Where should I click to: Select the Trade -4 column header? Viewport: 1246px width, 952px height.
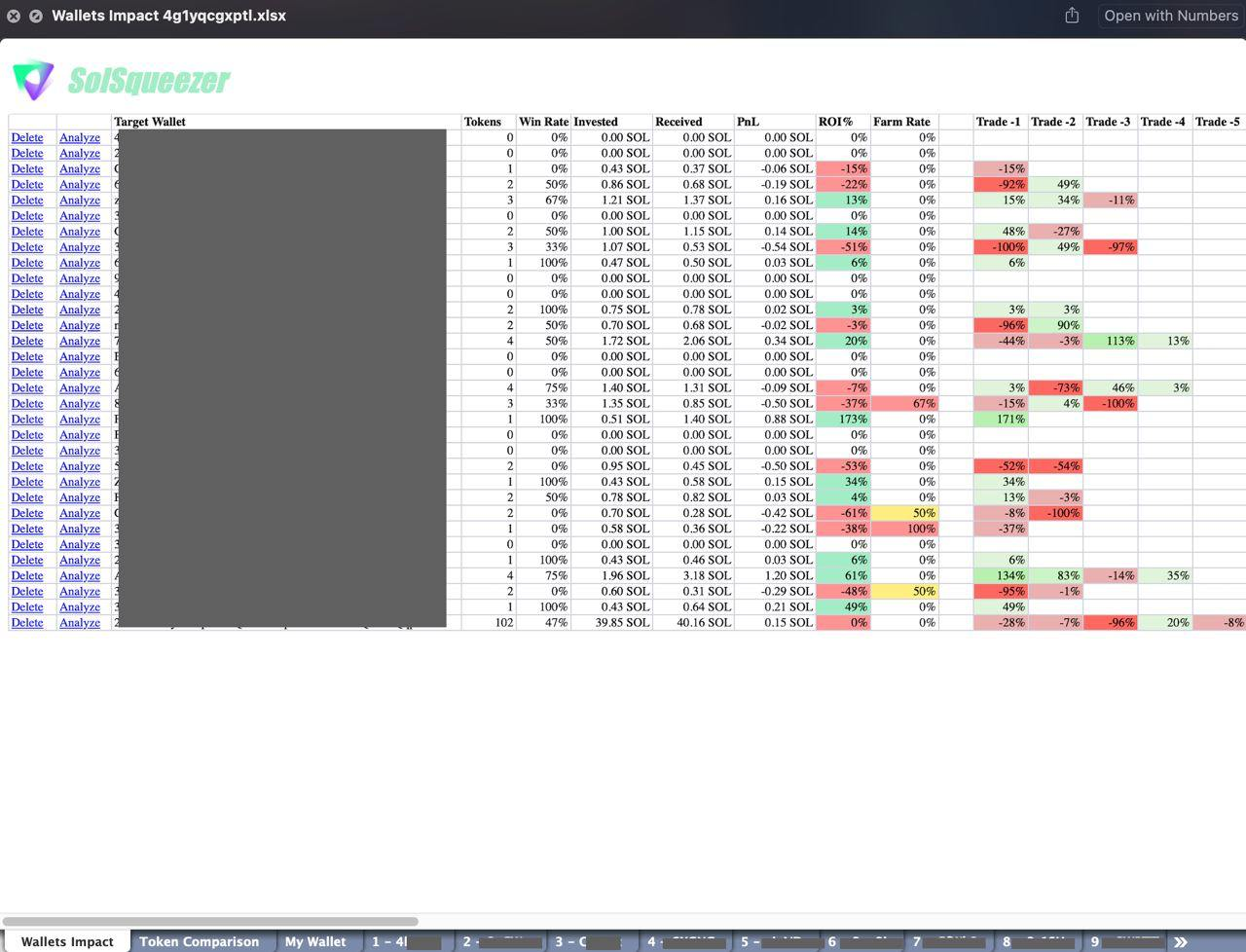pyautogui.click(x=1163, y=122)
